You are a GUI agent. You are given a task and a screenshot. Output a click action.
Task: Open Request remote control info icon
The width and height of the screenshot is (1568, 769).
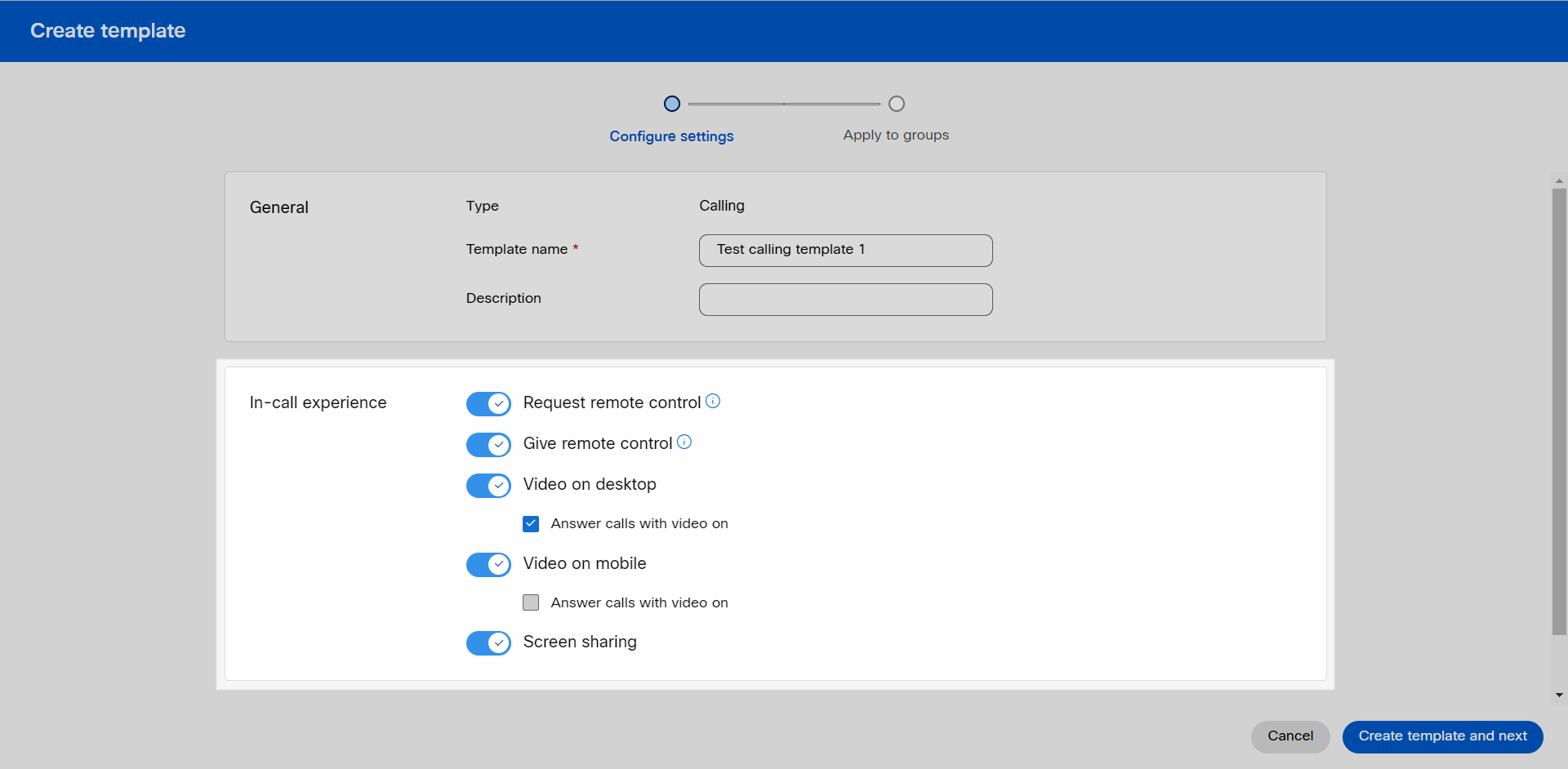click(x=713, y=401)
